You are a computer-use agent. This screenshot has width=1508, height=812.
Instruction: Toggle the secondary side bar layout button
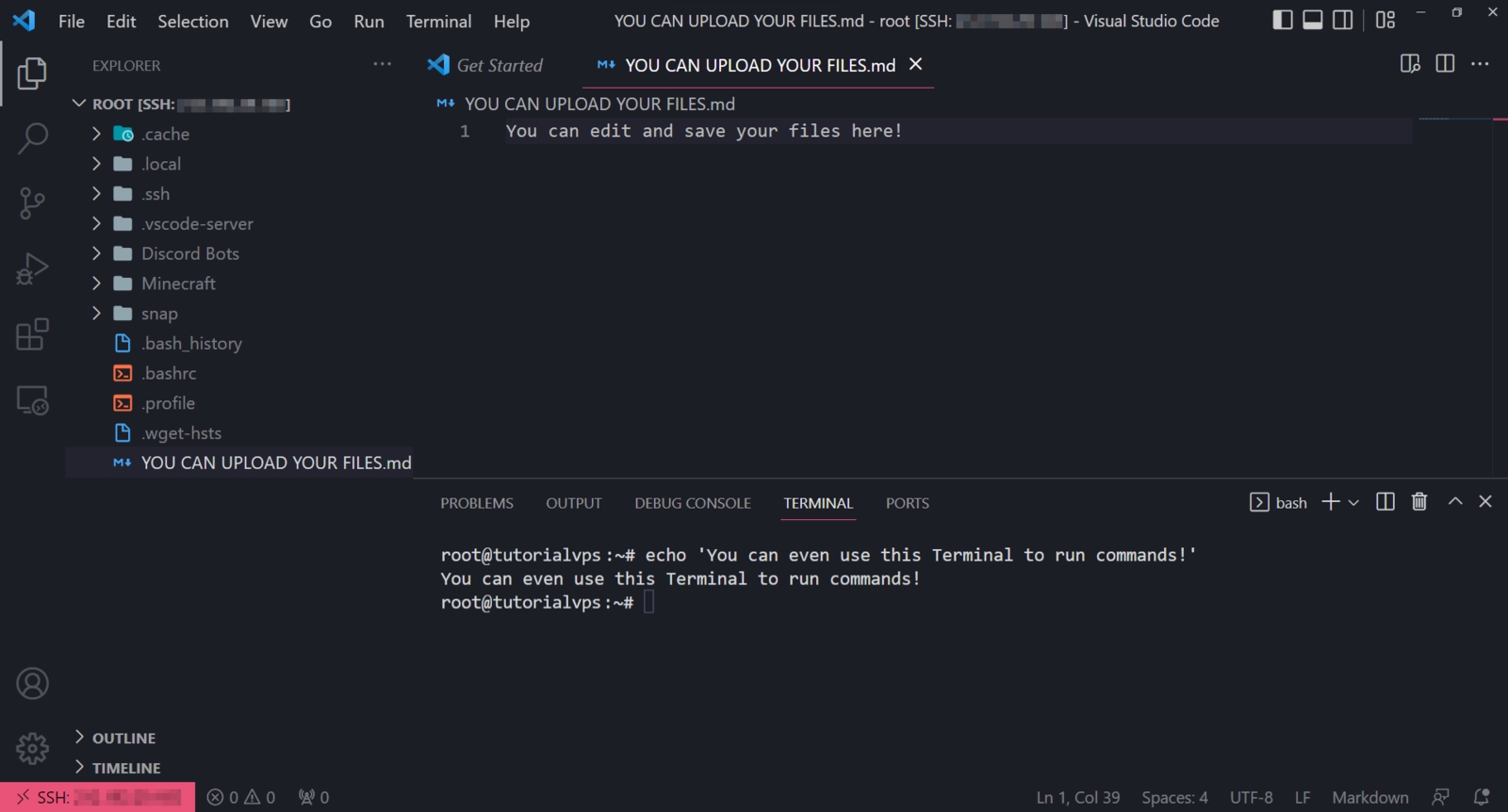tap(1342, 20)
